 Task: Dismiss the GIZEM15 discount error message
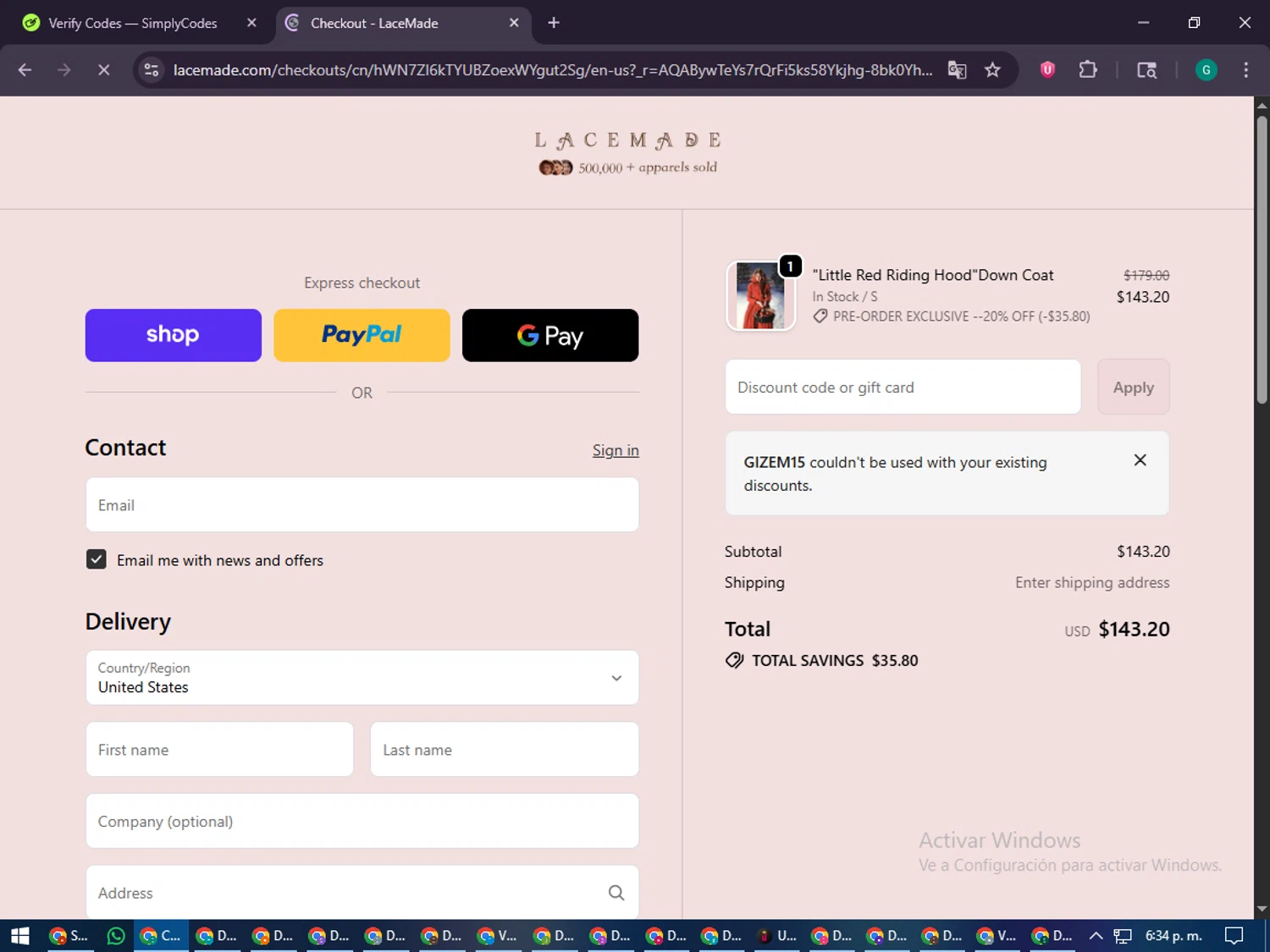pos(1140,459)
